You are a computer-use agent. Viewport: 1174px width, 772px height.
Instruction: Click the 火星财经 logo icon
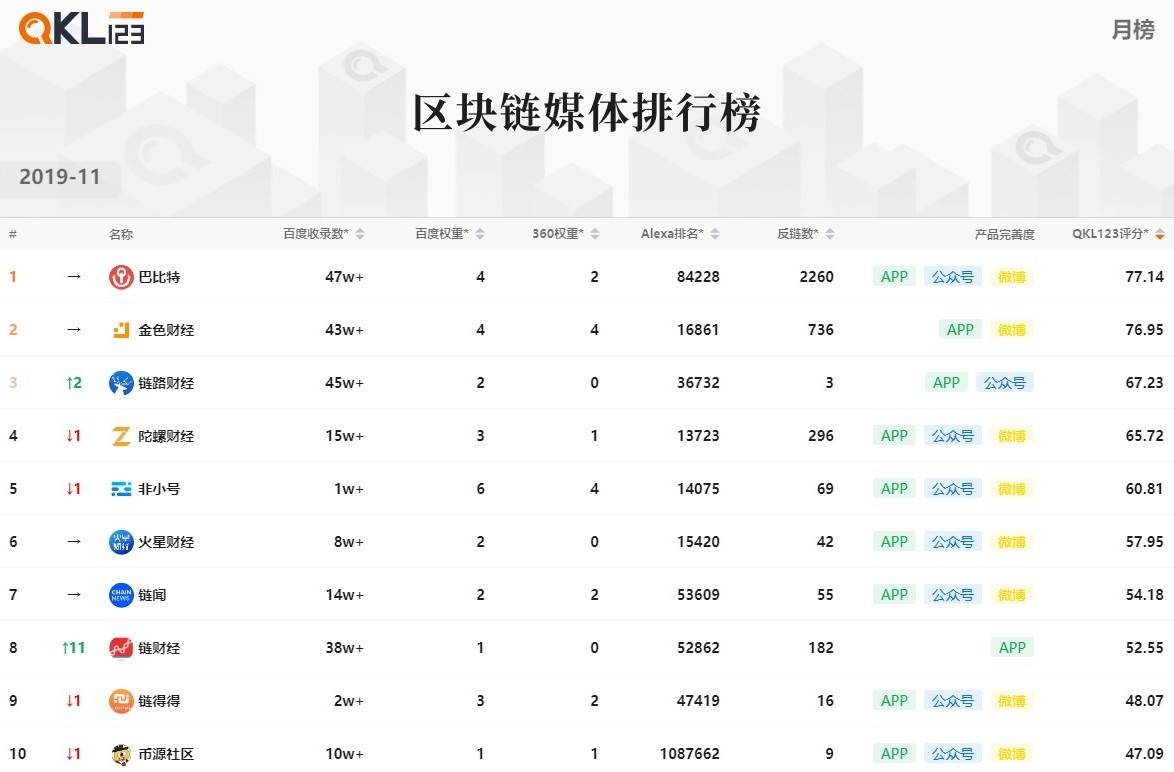point(121,542)
